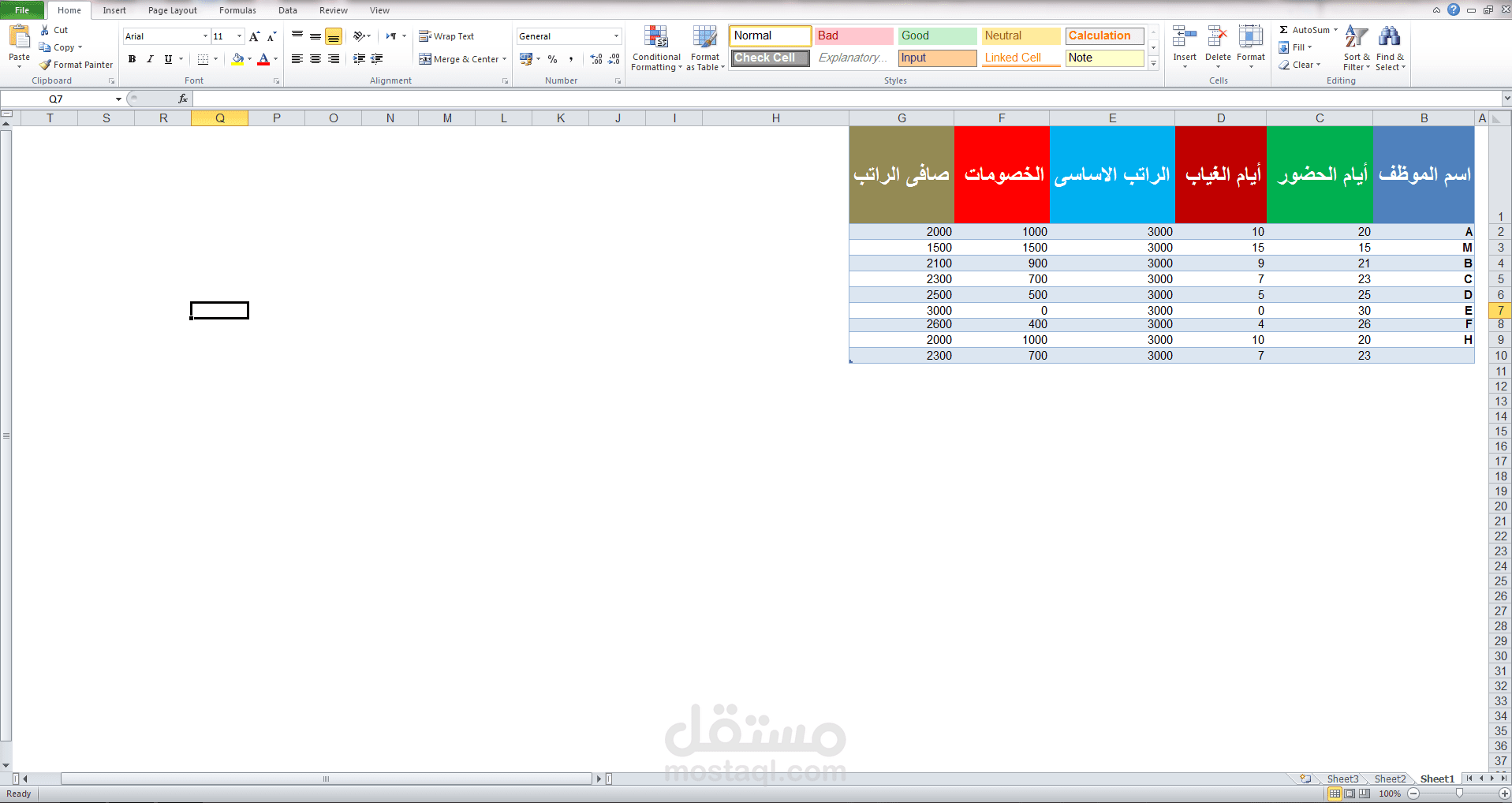Click the Format Painter brush
Viewport: 1512px width, 803px height.
(x=45, y=65)
